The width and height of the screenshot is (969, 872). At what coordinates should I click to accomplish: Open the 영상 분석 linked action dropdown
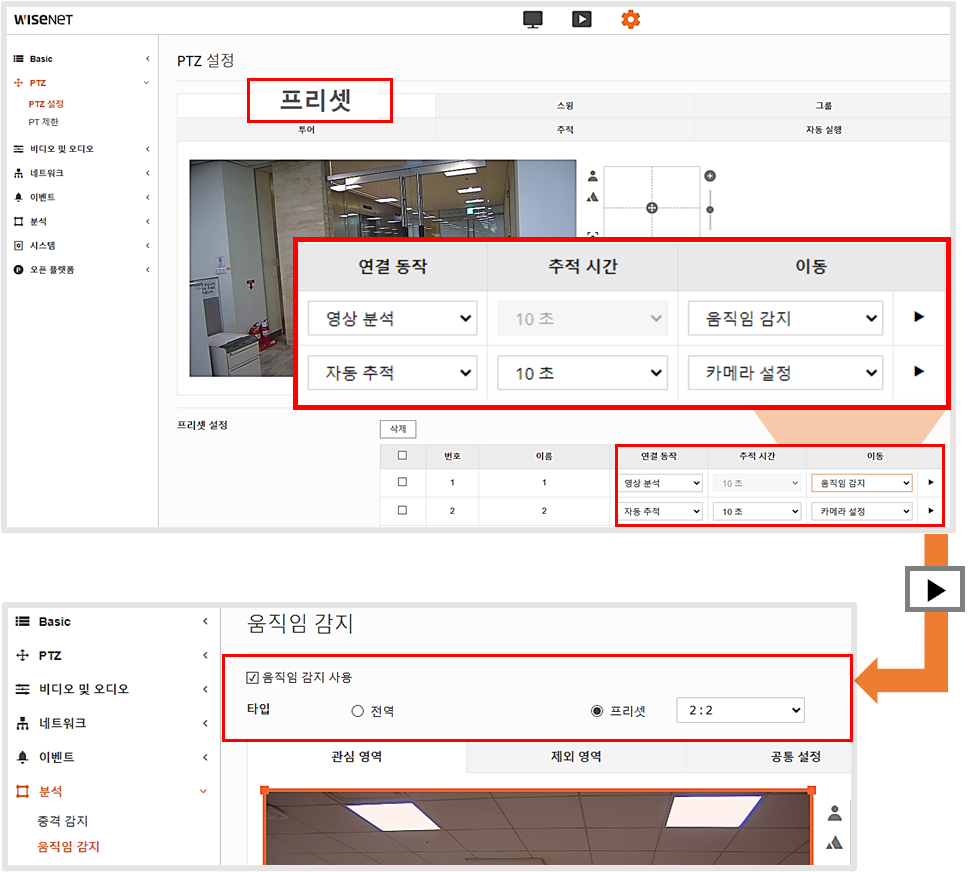pyautogui.click(x=662, y=483)
